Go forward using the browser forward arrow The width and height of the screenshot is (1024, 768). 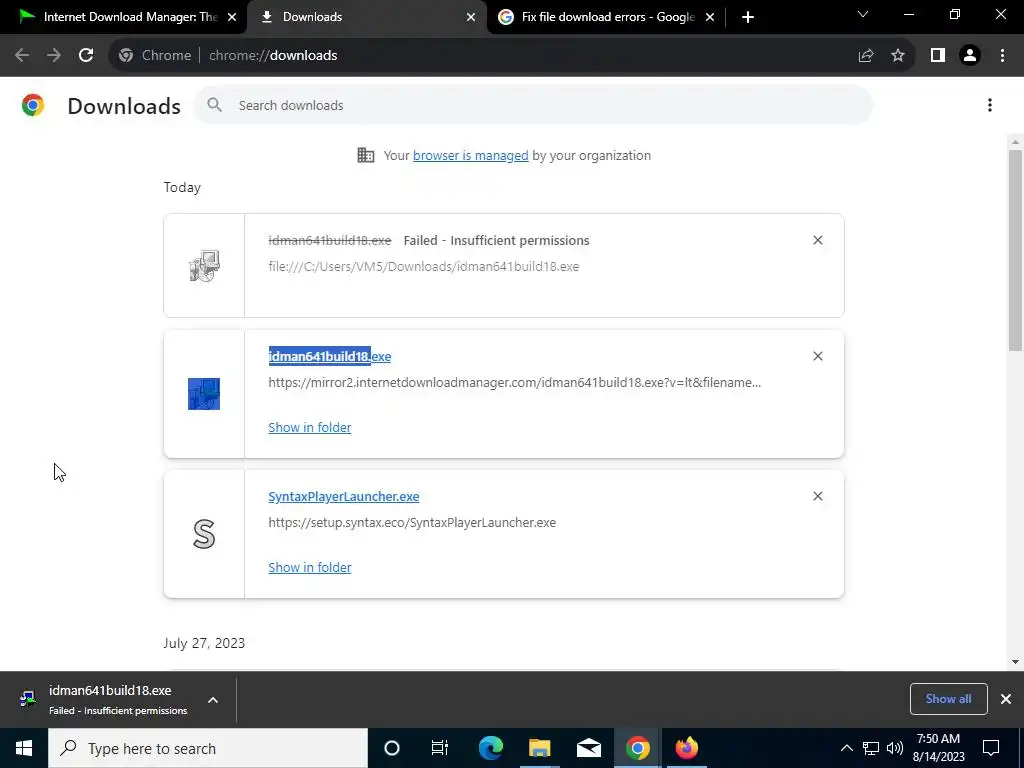(54, 56)
